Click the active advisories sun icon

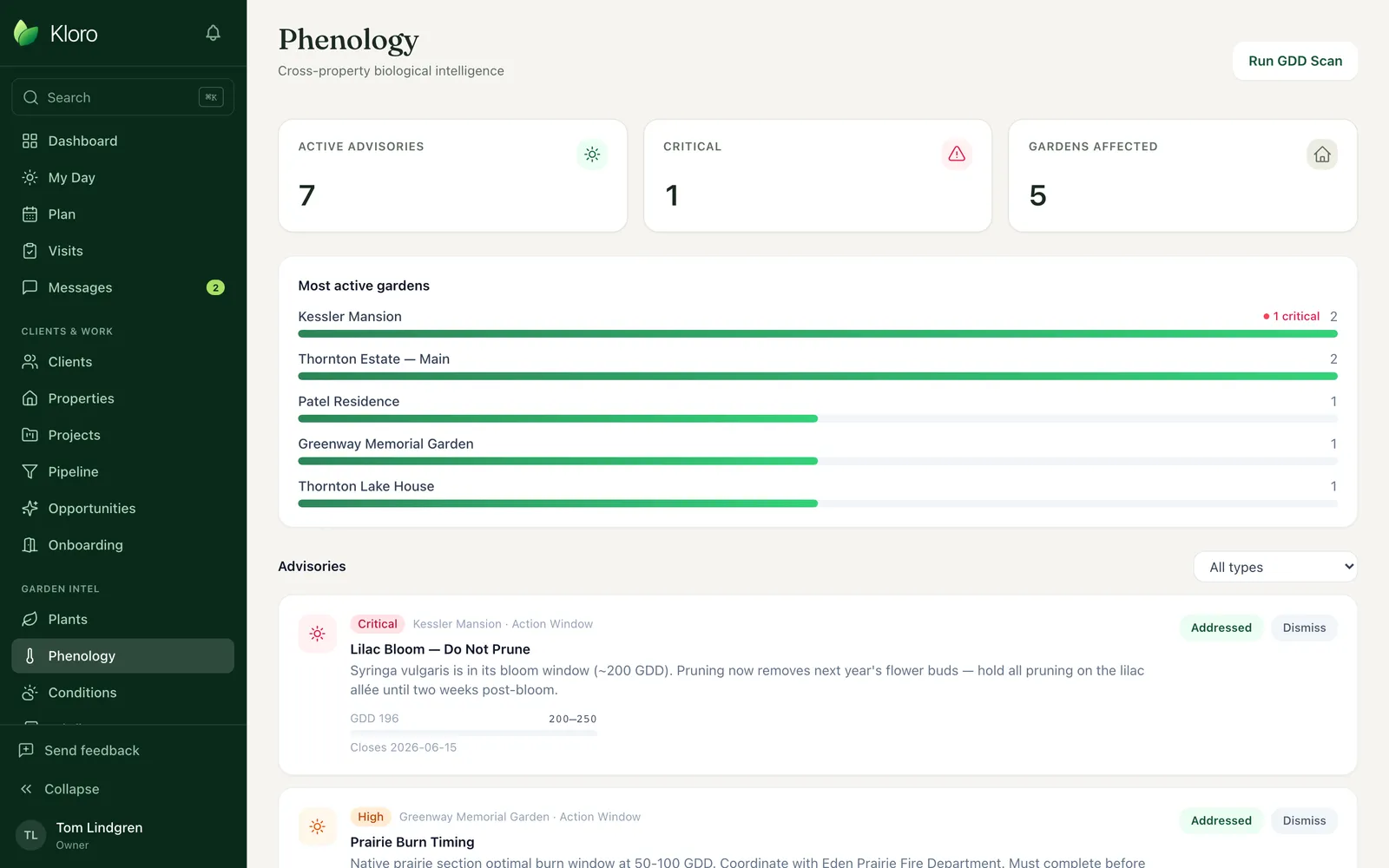[592, 154]
